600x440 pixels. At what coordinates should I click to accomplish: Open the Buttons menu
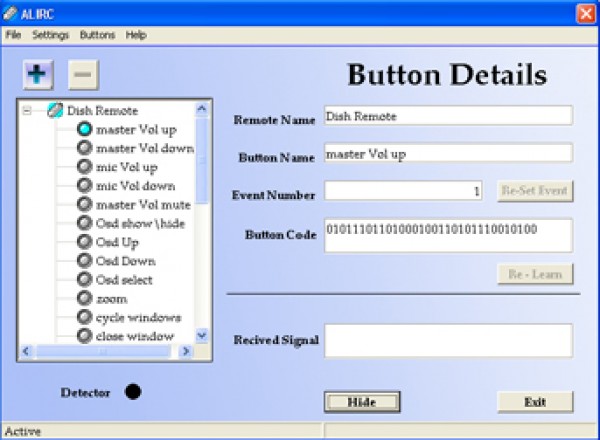[97, 35]
